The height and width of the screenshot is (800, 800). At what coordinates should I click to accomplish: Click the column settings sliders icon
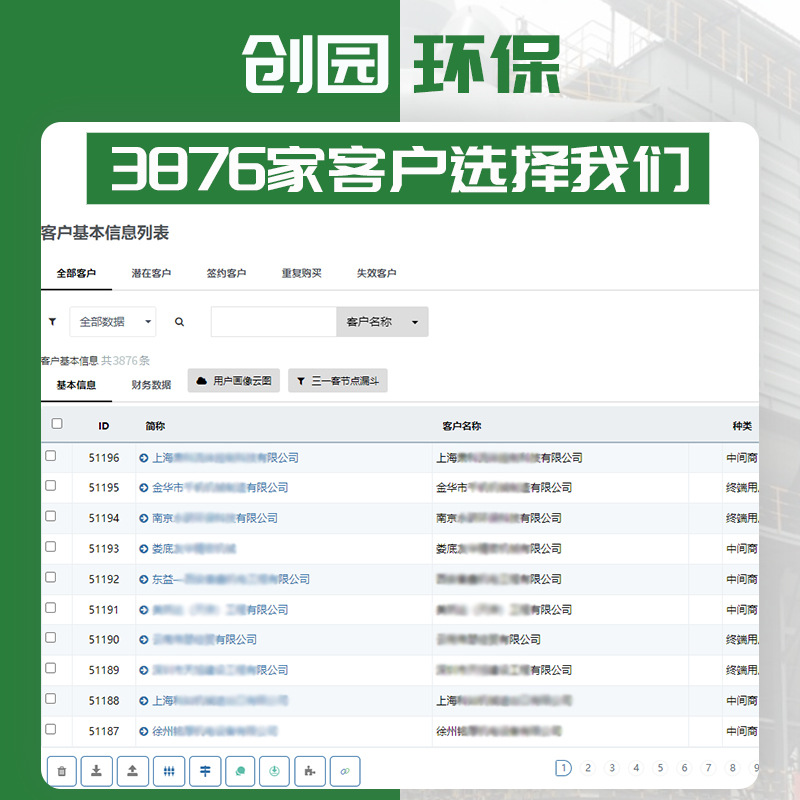169,771
